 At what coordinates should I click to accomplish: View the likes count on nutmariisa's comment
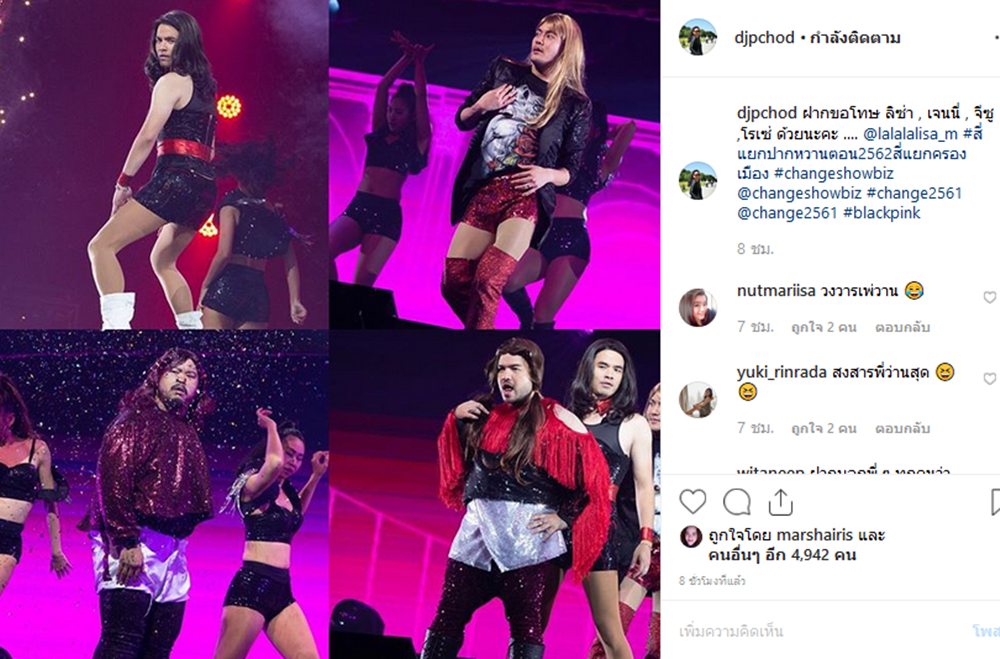pyautogui.click(x=823, y=327)
